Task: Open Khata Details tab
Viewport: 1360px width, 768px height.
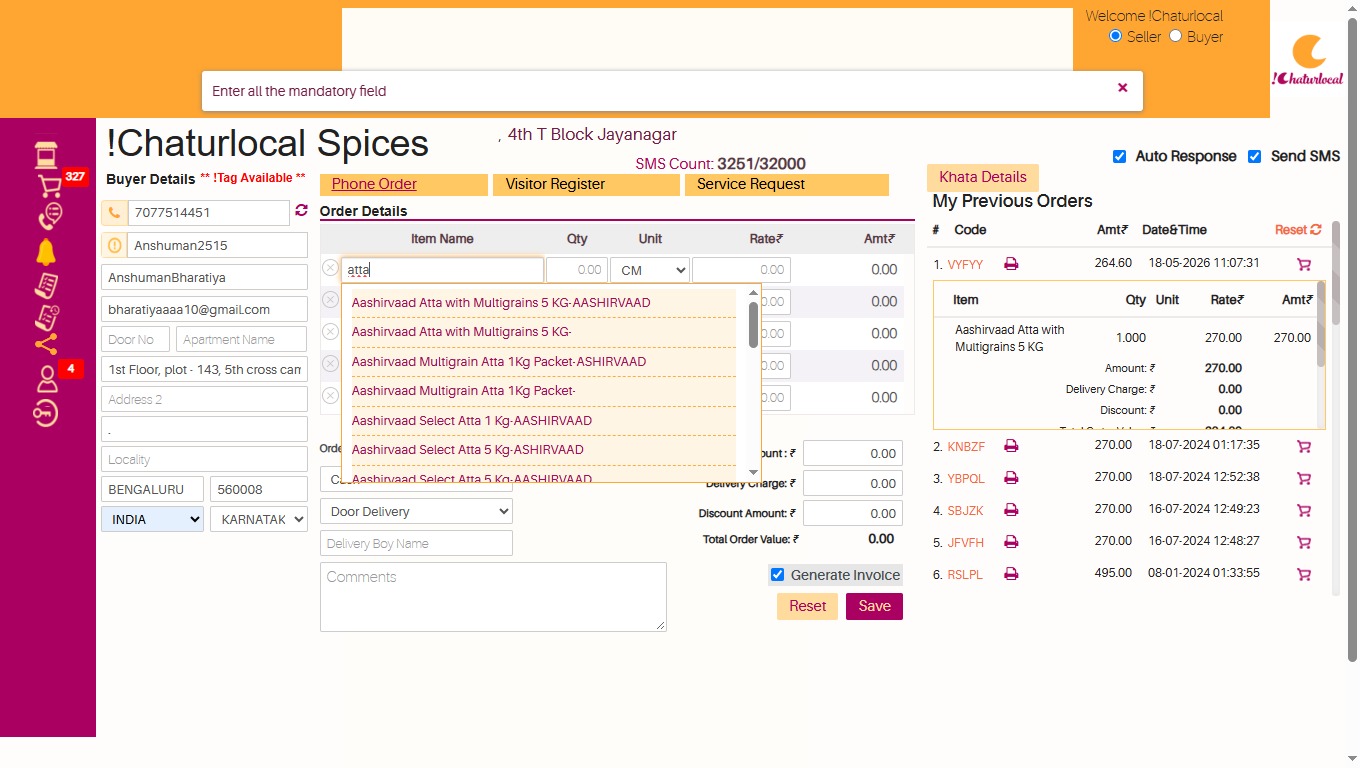Action: click(x=983, y=177)
